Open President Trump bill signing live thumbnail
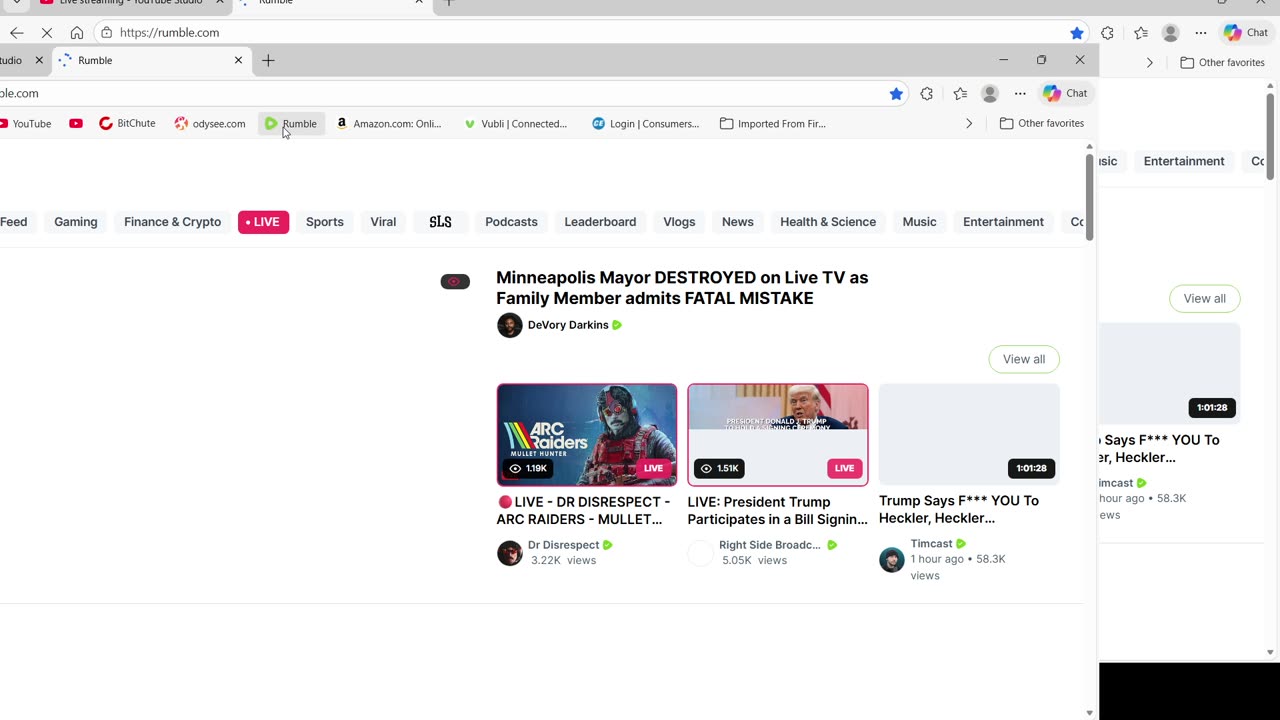 (x=778, y=435)
